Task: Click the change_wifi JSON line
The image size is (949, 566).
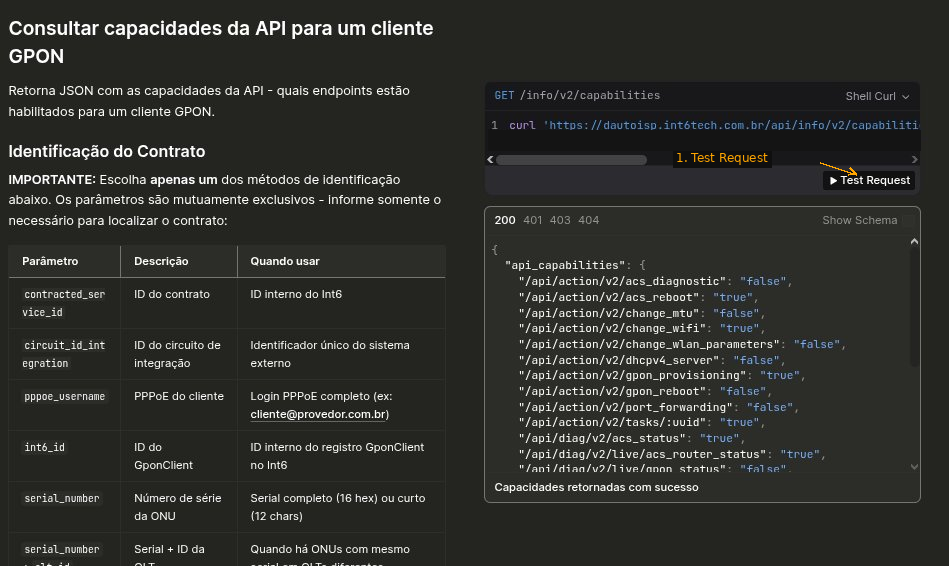Action: coord(642,328)
